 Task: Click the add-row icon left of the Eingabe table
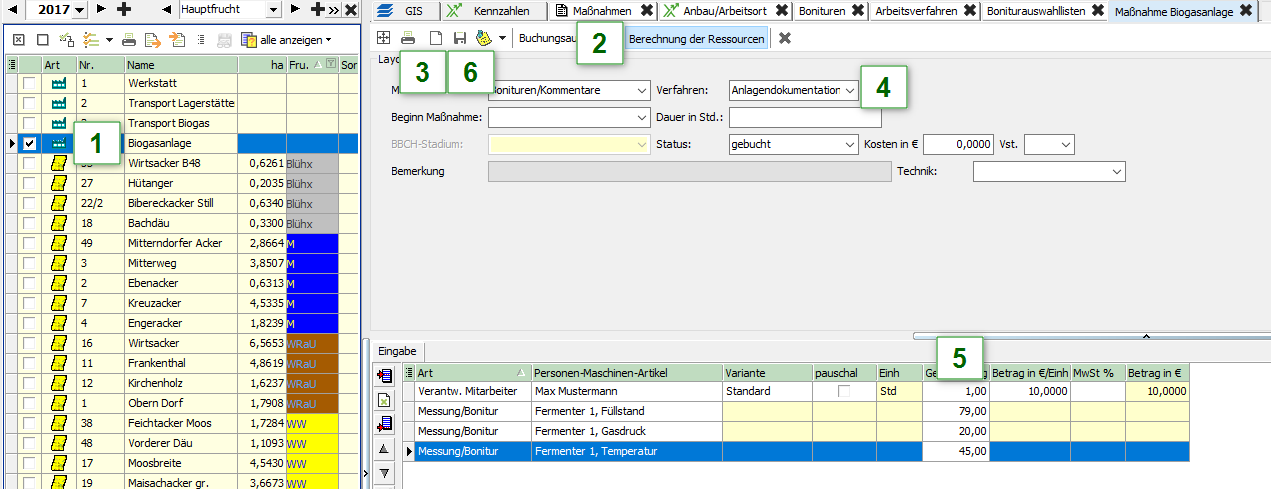click(385, 375)
